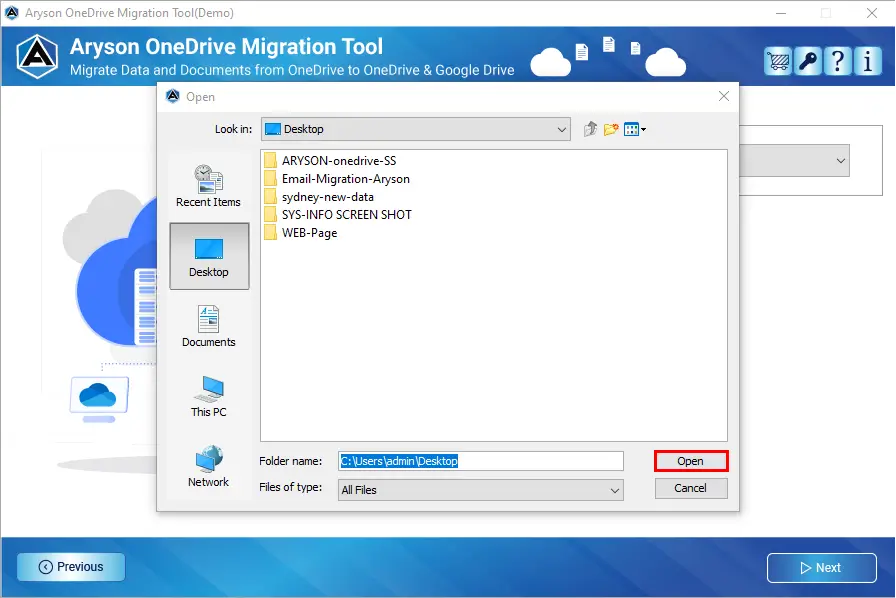The image size is (896, 598).
Task: Click Aryson logo in header banner
Action: [37, 57]
